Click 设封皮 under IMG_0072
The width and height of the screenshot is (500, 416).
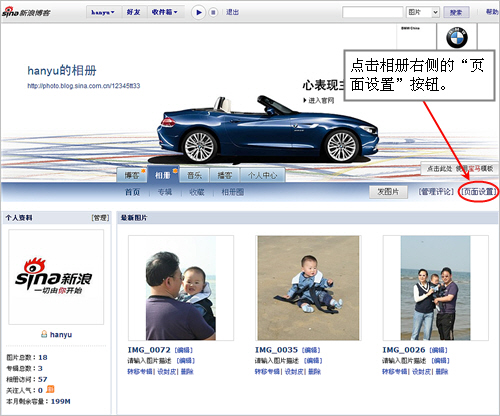[166, 371]
